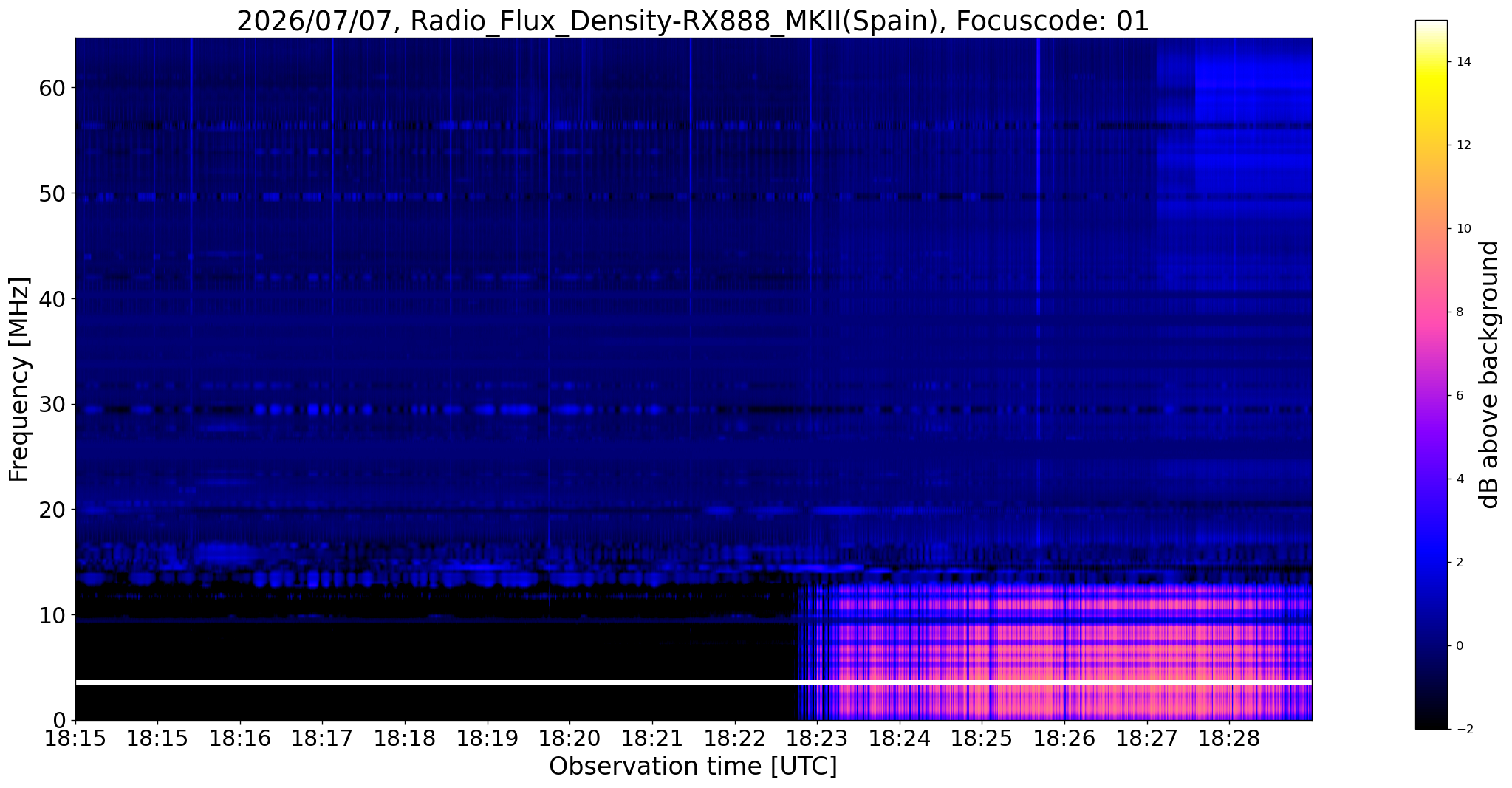Click the Observation time [UTC] axis label
This screenshot has width=1512, height=788.
pos(693,767)
